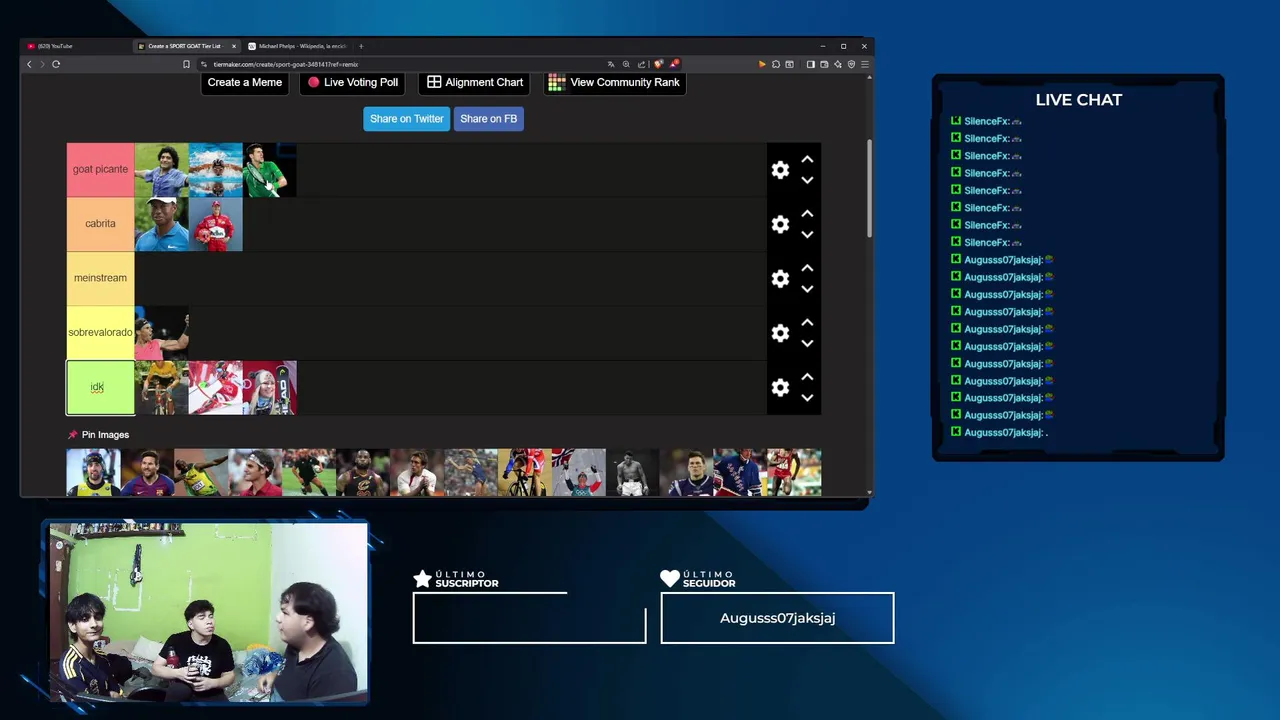Select the meinstream tier label
The image size is (1280, 720).
pos(100,278)
